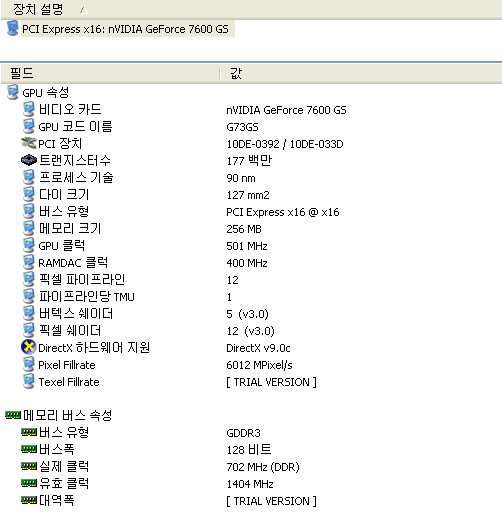Select the RAMDAC 클럭 row

pyautogui.click(x=251, y=263)
